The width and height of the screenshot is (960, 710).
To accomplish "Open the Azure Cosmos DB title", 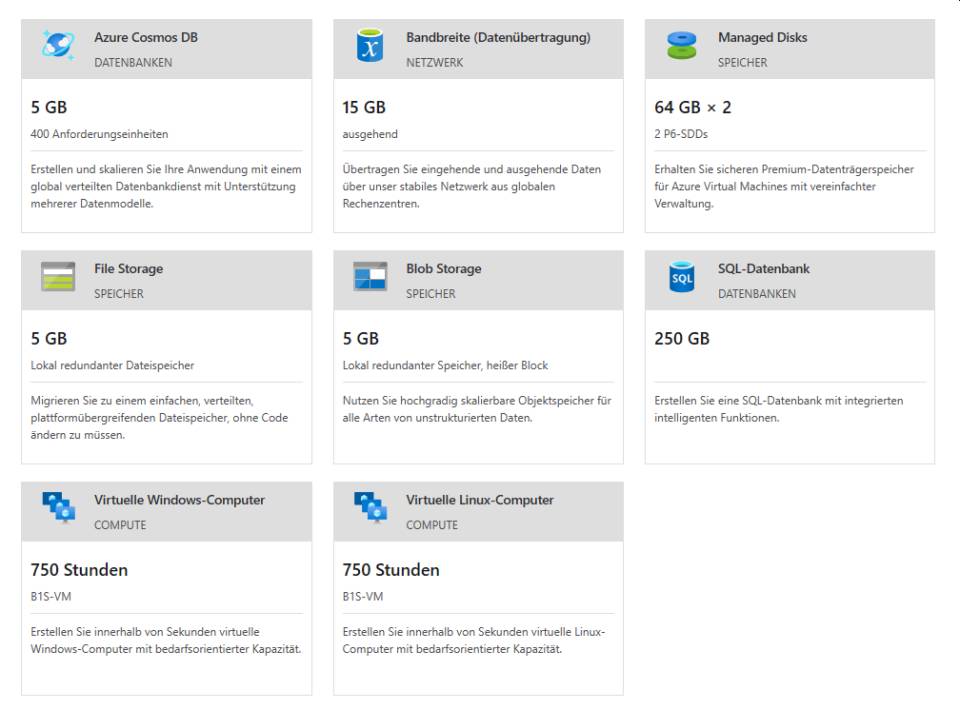I will (x=146, y=37).
